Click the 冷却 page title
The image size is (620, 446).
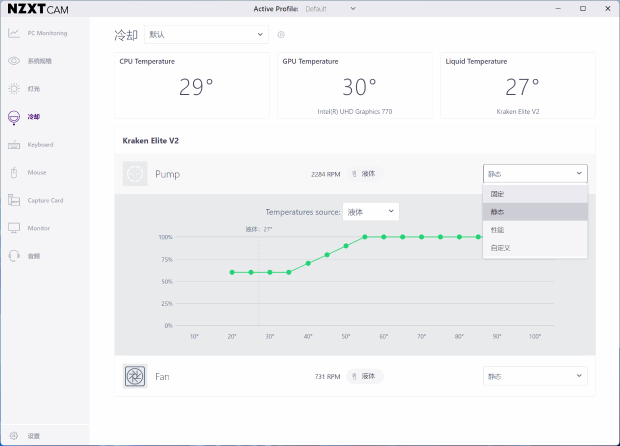coord(126,35)
